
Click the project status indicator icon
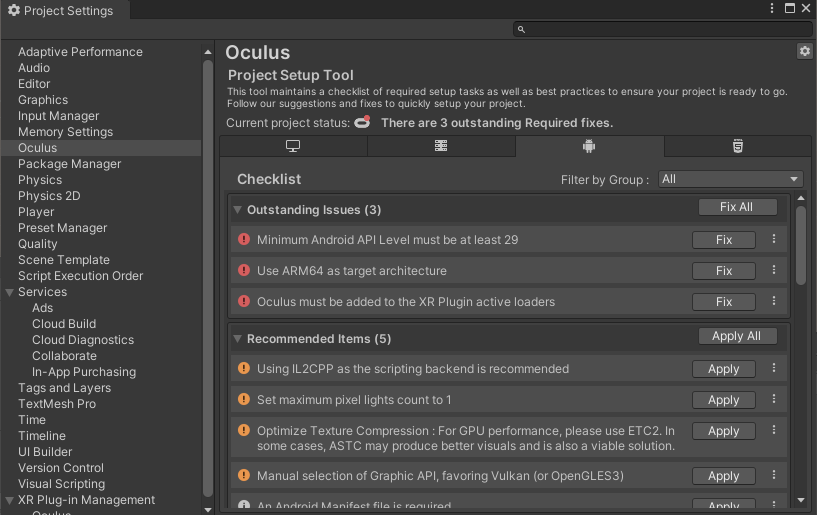pyautogui.click(x=362, y=122)
